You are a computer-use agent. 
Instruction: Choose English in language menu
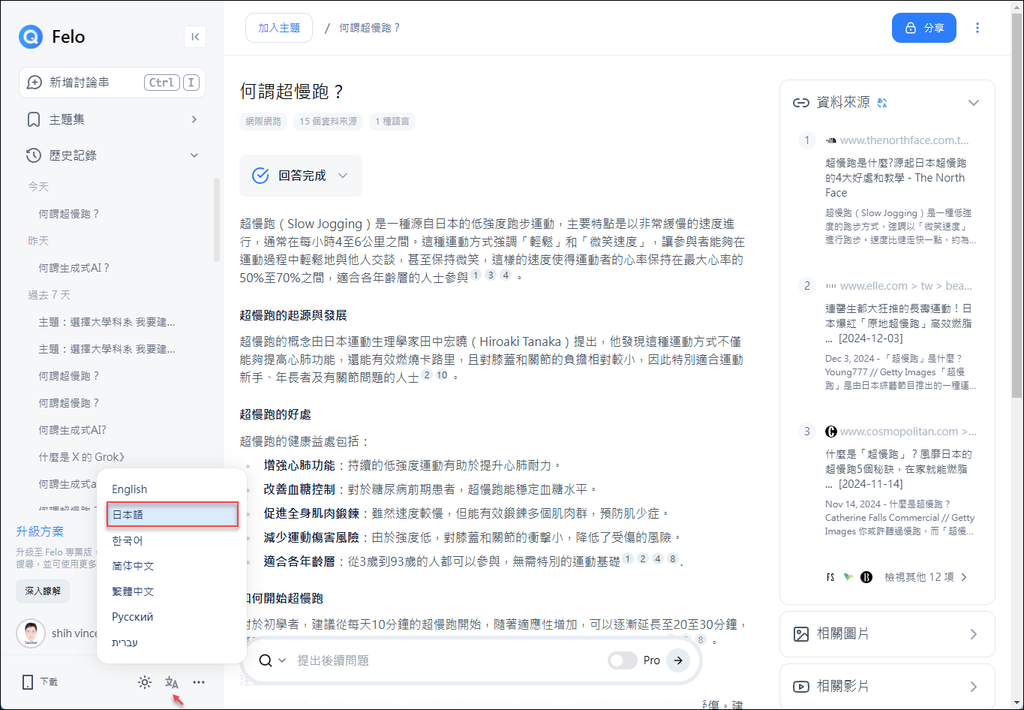pos(129,489)
